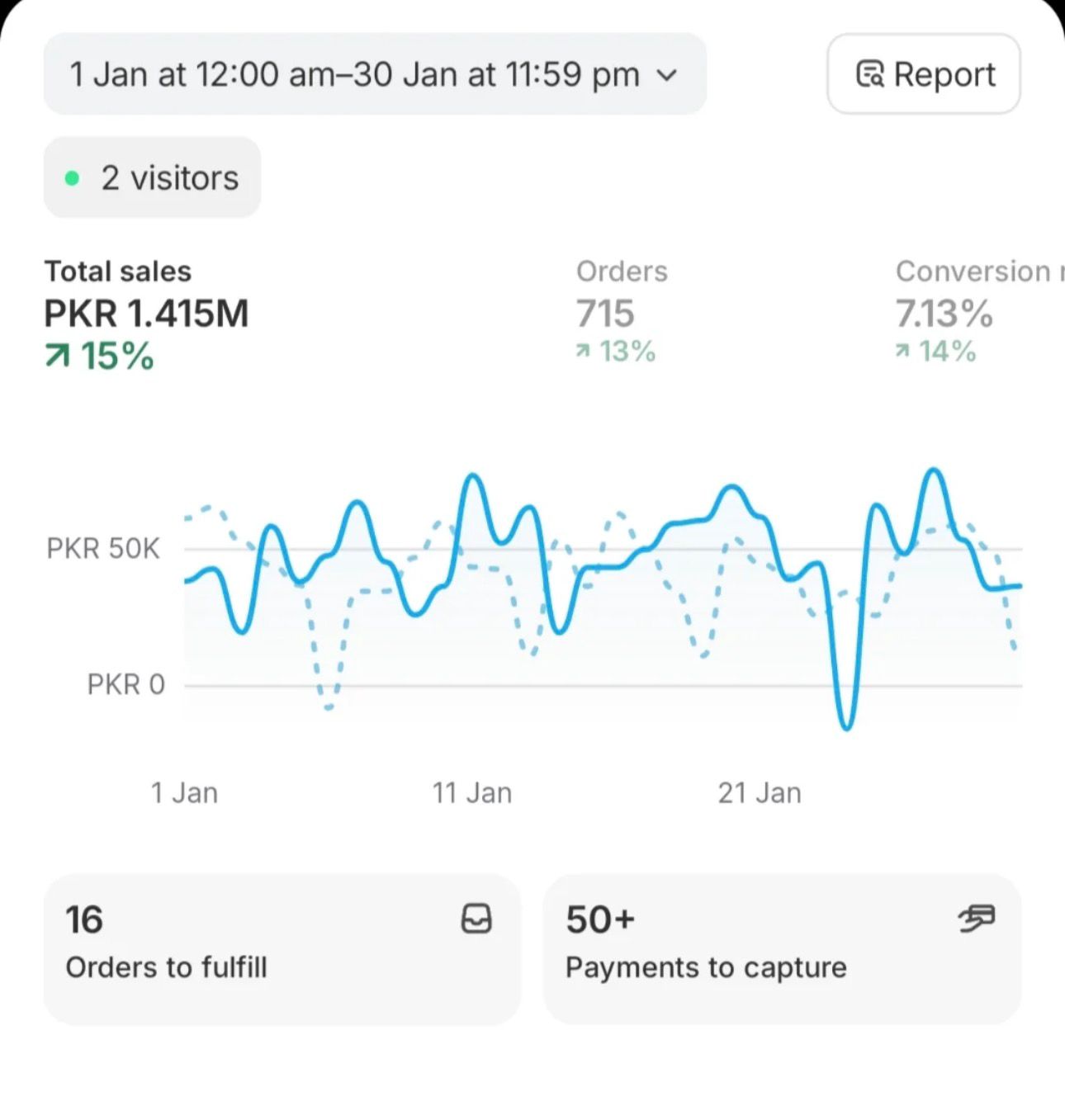Open the 16 Orders to fulfill card
The image size is (1065, 1120).
click(x=282, y=949)
